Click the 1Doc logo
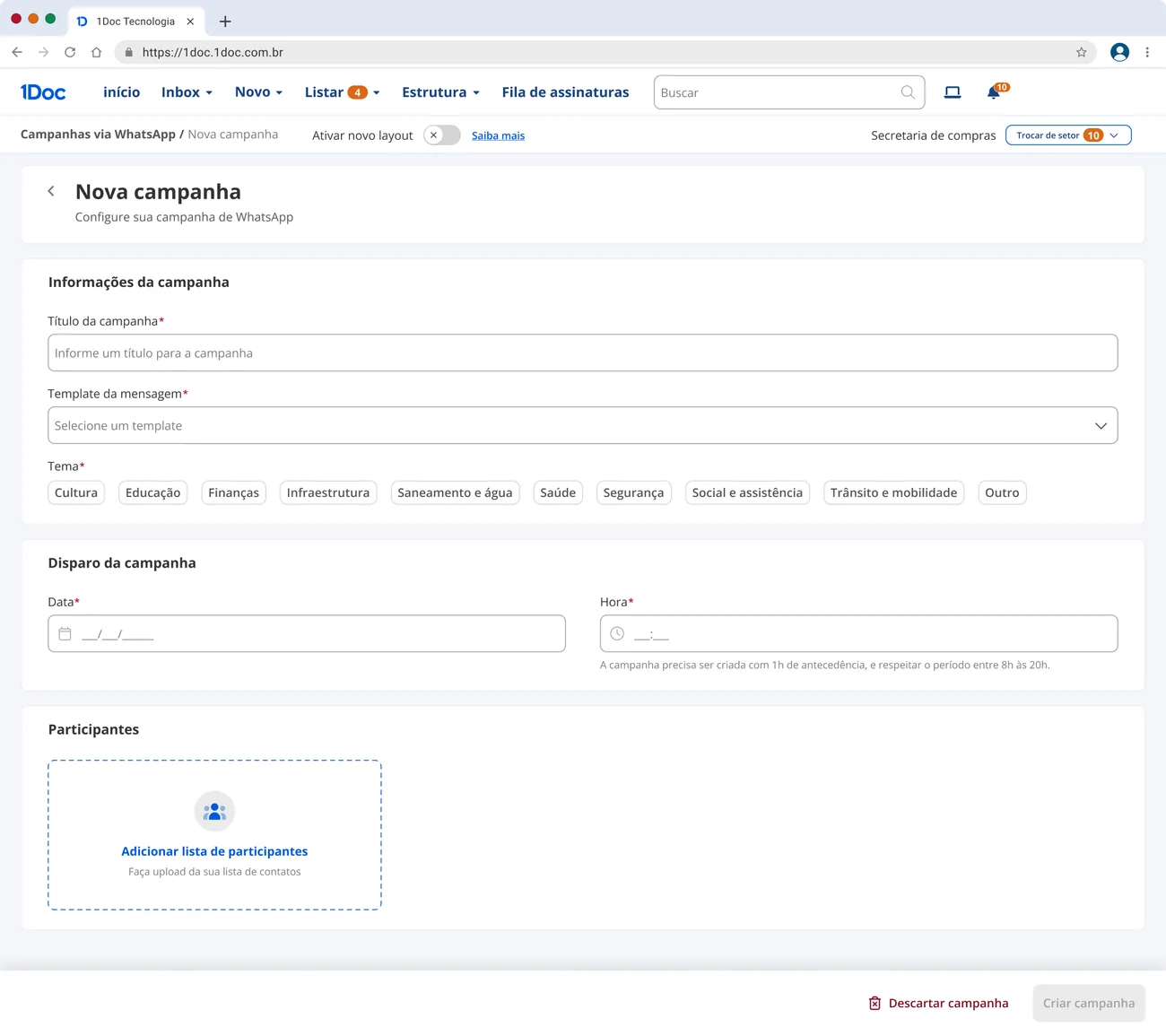 tap(43, 92)
